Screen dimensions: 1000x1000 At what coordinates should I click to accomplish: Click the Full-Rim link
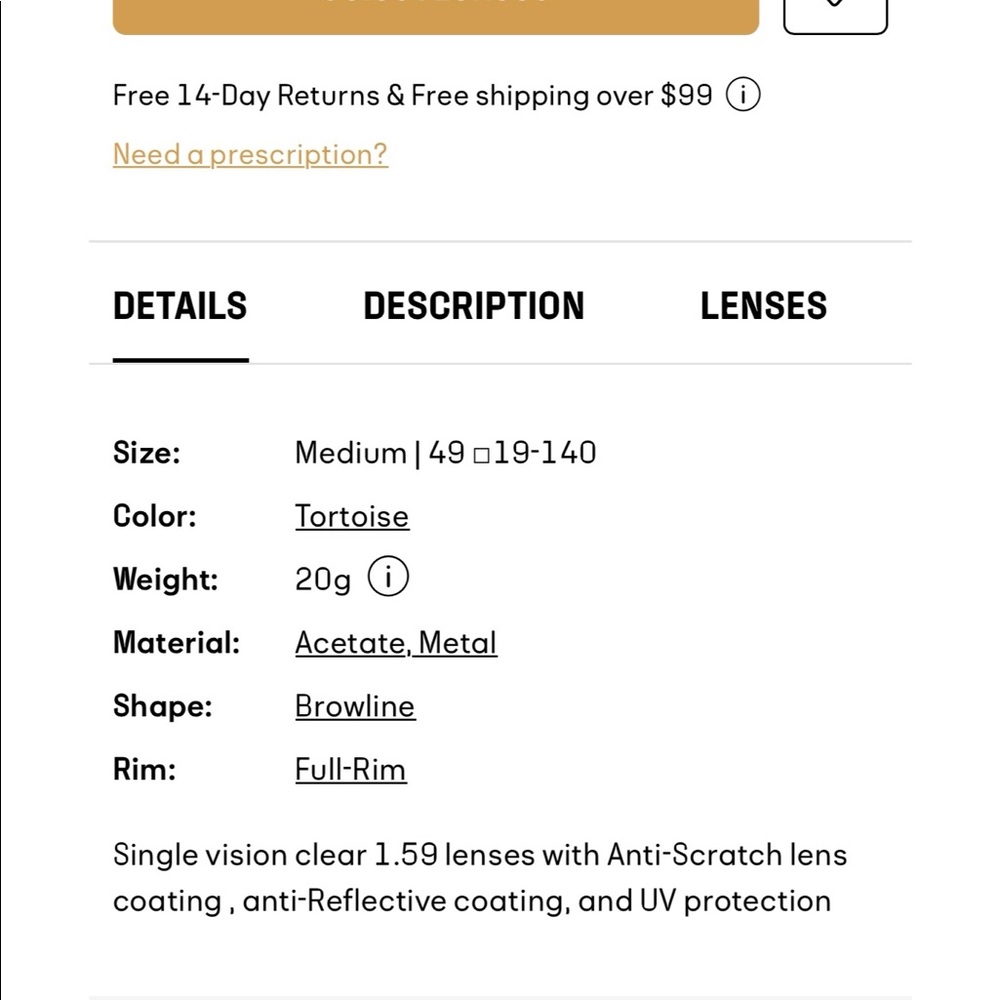(x=351, y=769)
